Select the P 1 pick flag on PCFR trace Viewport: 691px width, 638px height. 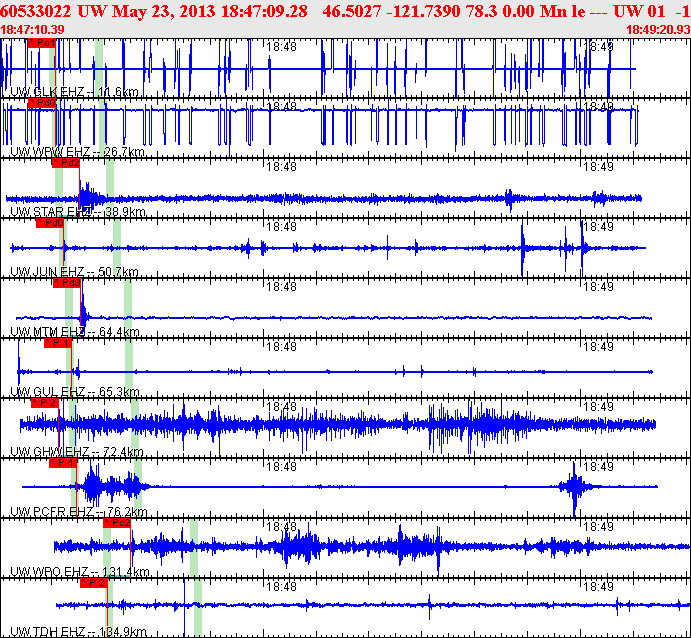pyautogui.click(x=63, y=462)
